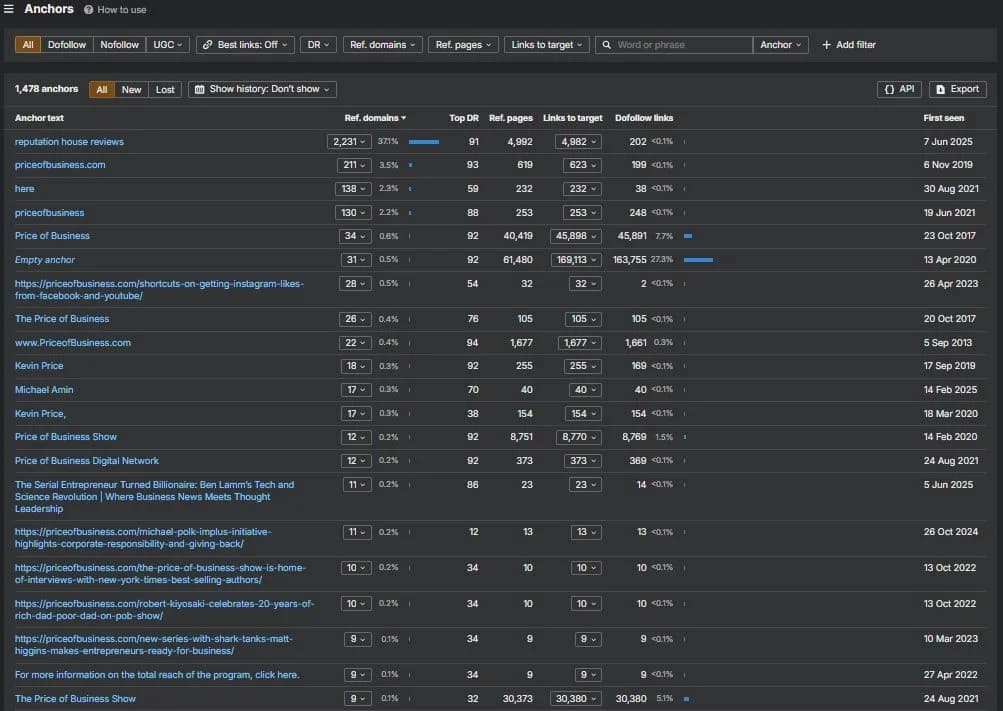Open the hamburger menu icon

[x=9, y=9]
